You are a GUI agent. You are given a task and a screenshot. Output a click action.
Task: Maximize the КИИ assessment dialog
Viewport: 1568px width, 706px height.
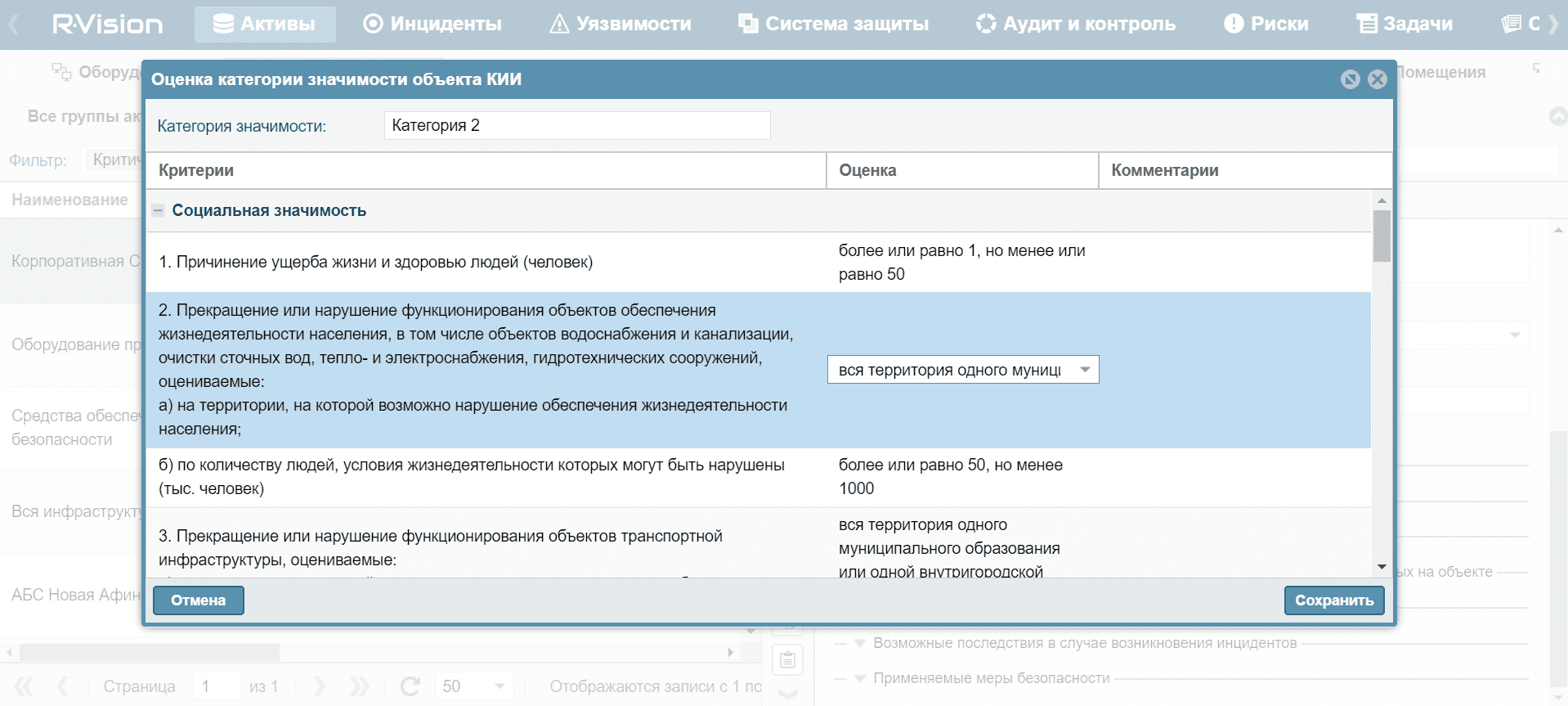click(1350, 79)
